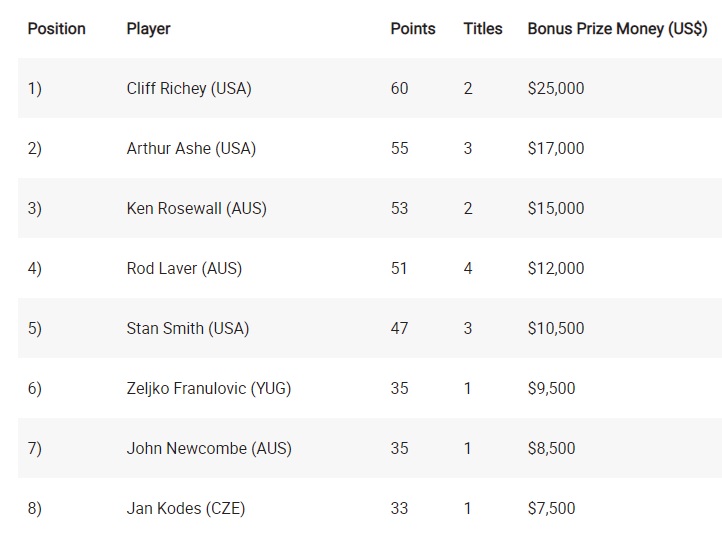Select the $12,000 bonus amount
The height and width of the screenshot is (538, 722).
(x=556, y=268)
